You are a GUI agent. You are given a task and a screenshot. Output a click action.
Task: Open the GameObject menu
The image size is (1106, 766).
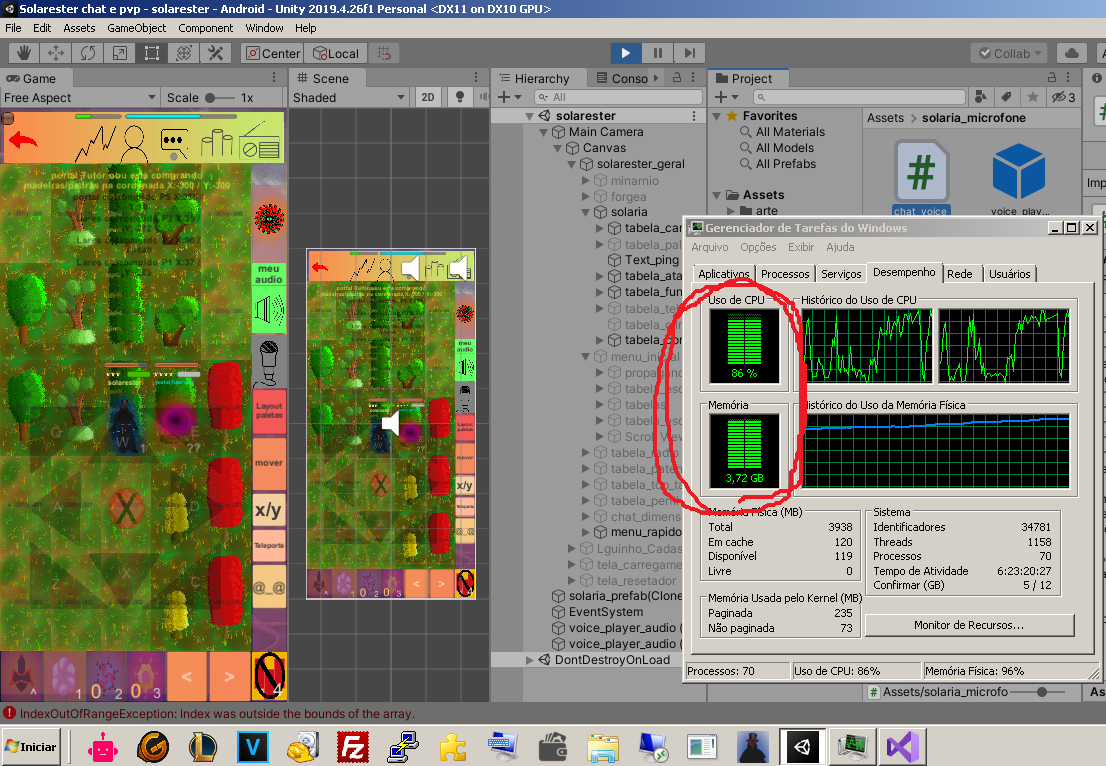click(x=137, y=28)
